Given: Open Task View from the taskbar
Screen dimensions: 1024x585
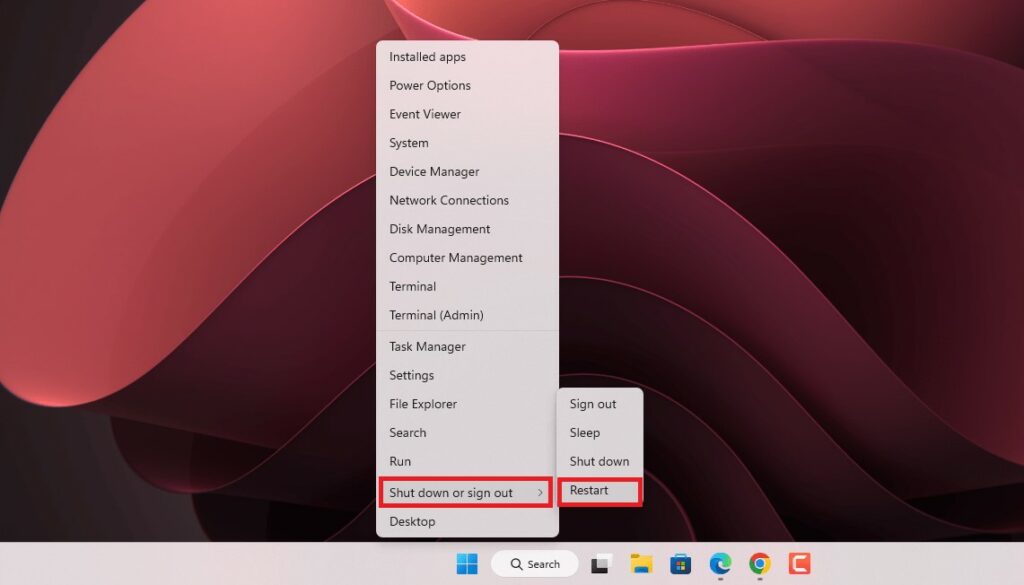Looking at the screenshot, I should click(x=601, y=563).
